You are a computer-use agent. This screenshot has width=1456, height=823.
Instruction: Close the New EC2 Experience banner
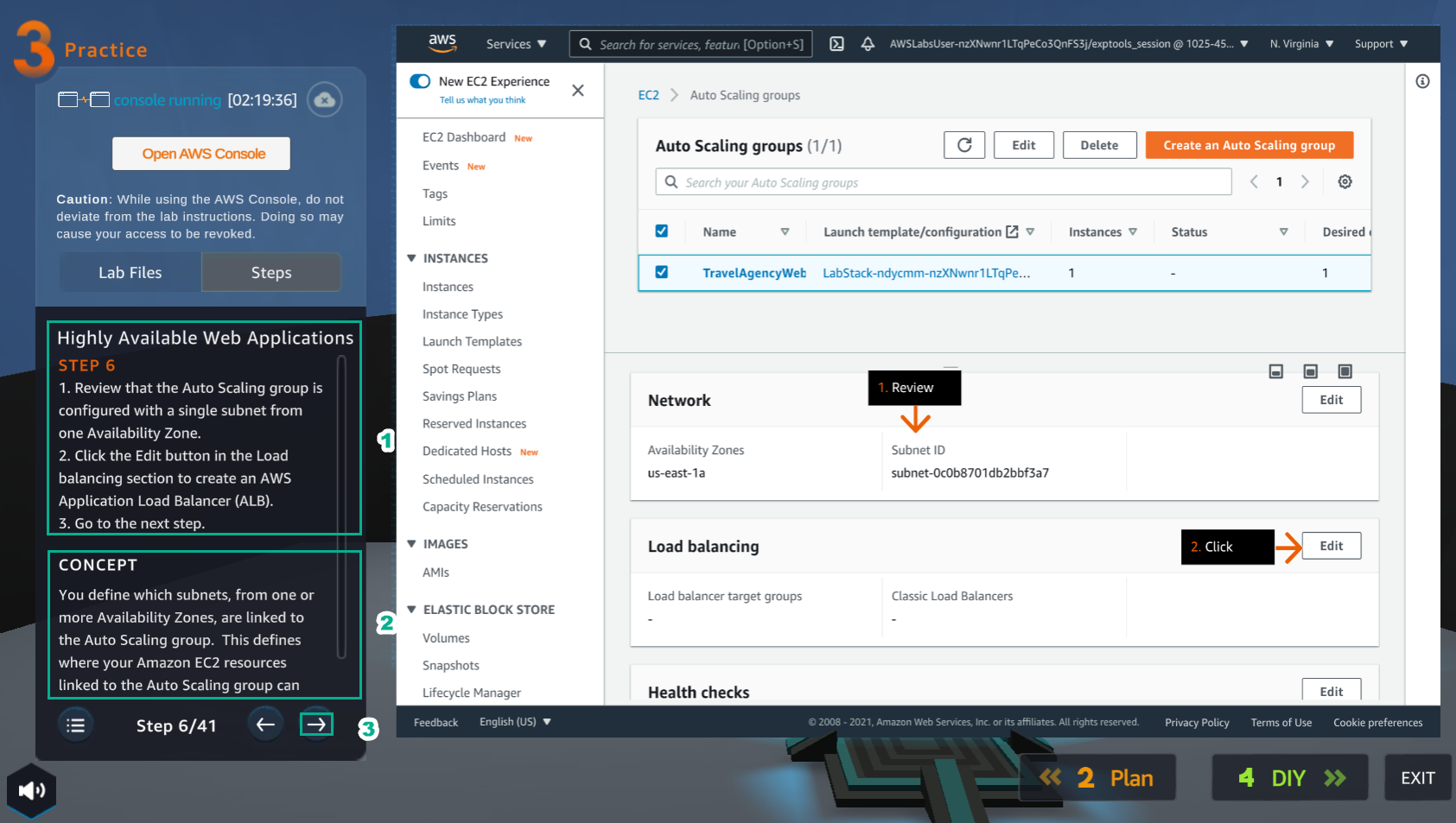[x=578, y=90]
